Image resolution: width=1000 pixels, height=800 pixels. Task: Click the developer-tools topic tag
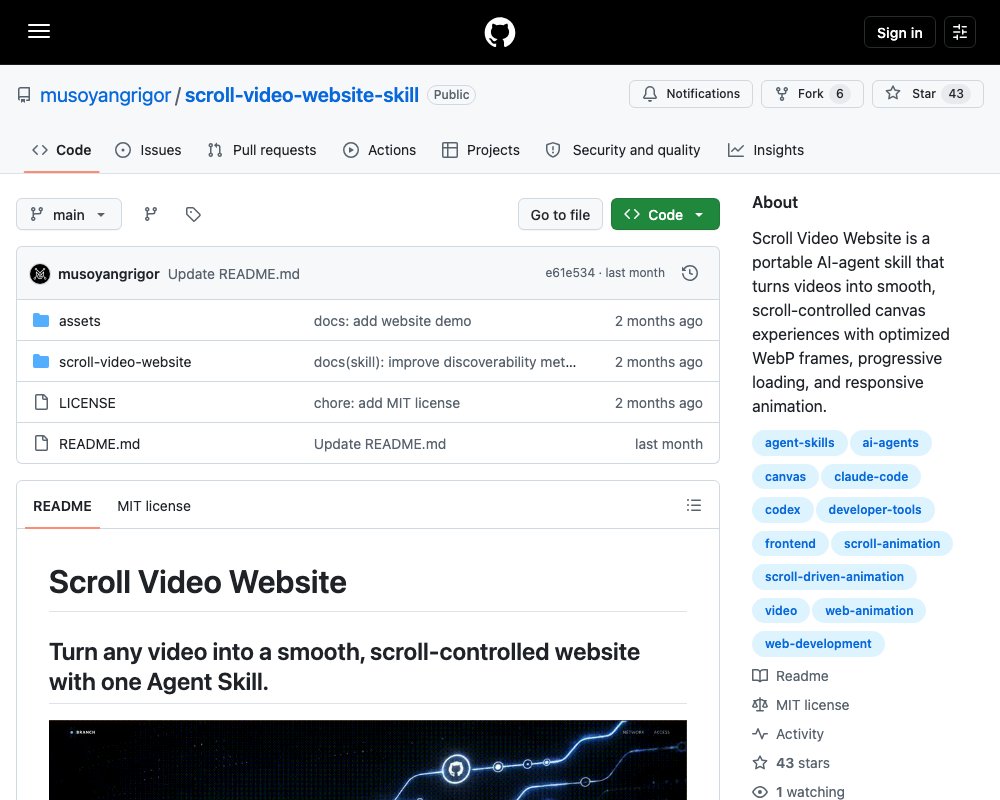(874, 510)
